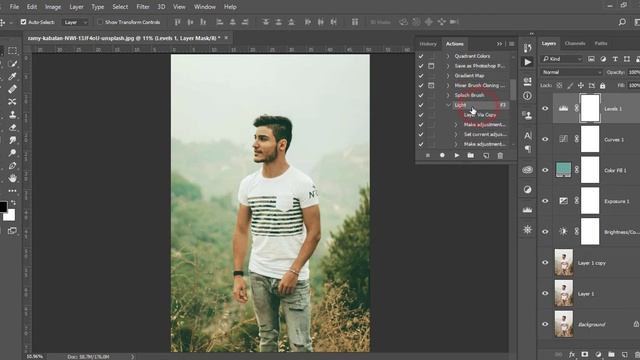
Task: Click the Quick Mask mode icon
Action: (12, 231)
